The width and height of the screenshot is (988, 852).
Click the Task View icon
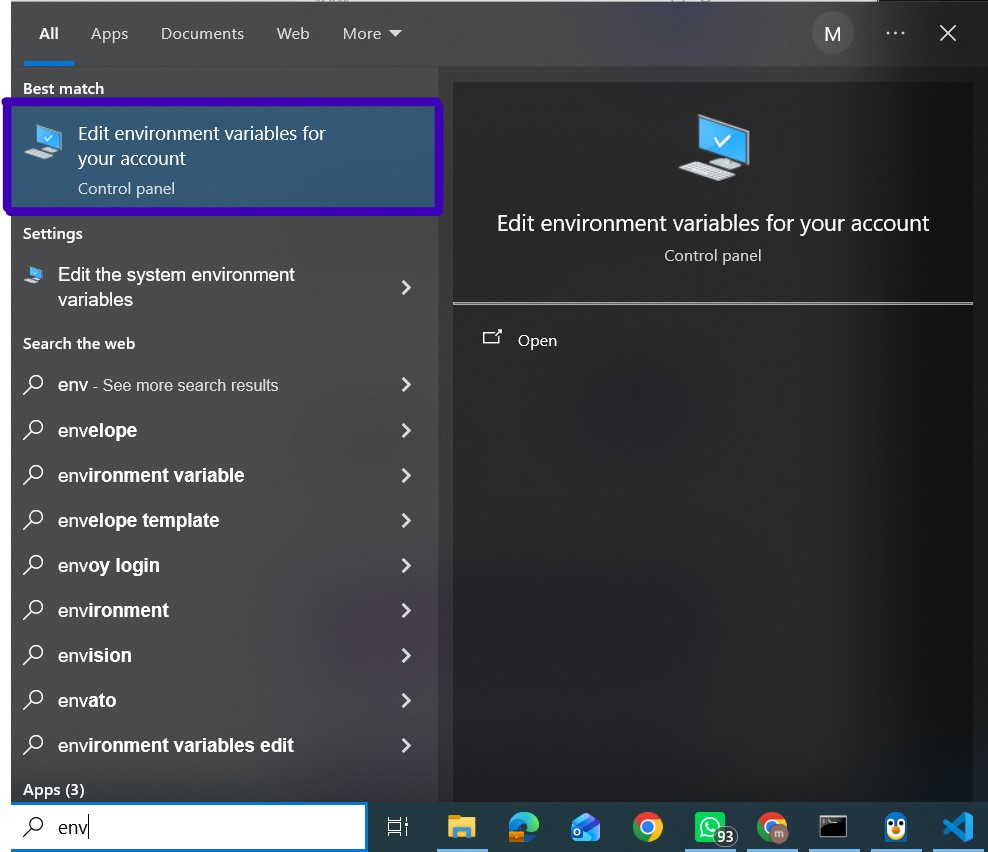pyautogui.click(x=398, y=826)
